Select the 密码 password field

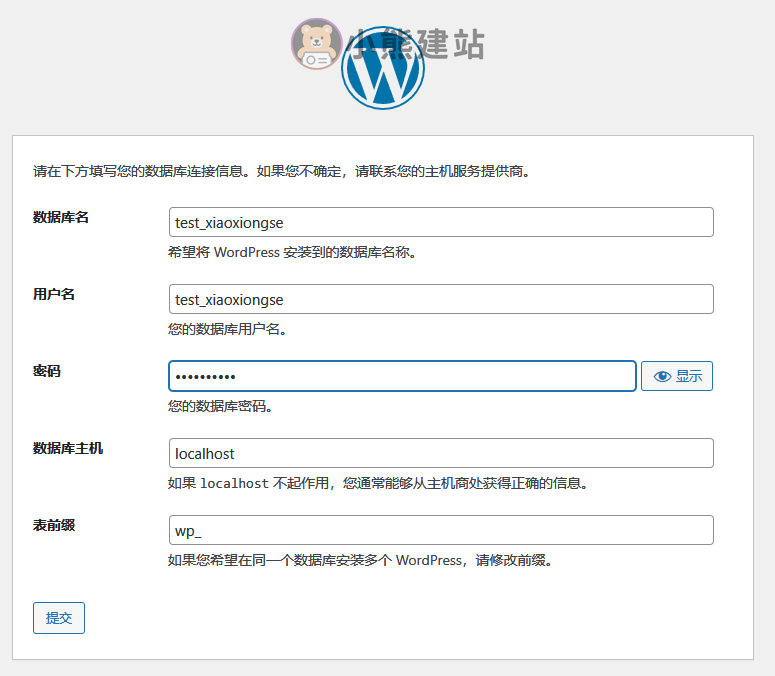pyautogui.click(x=401, y=376)
